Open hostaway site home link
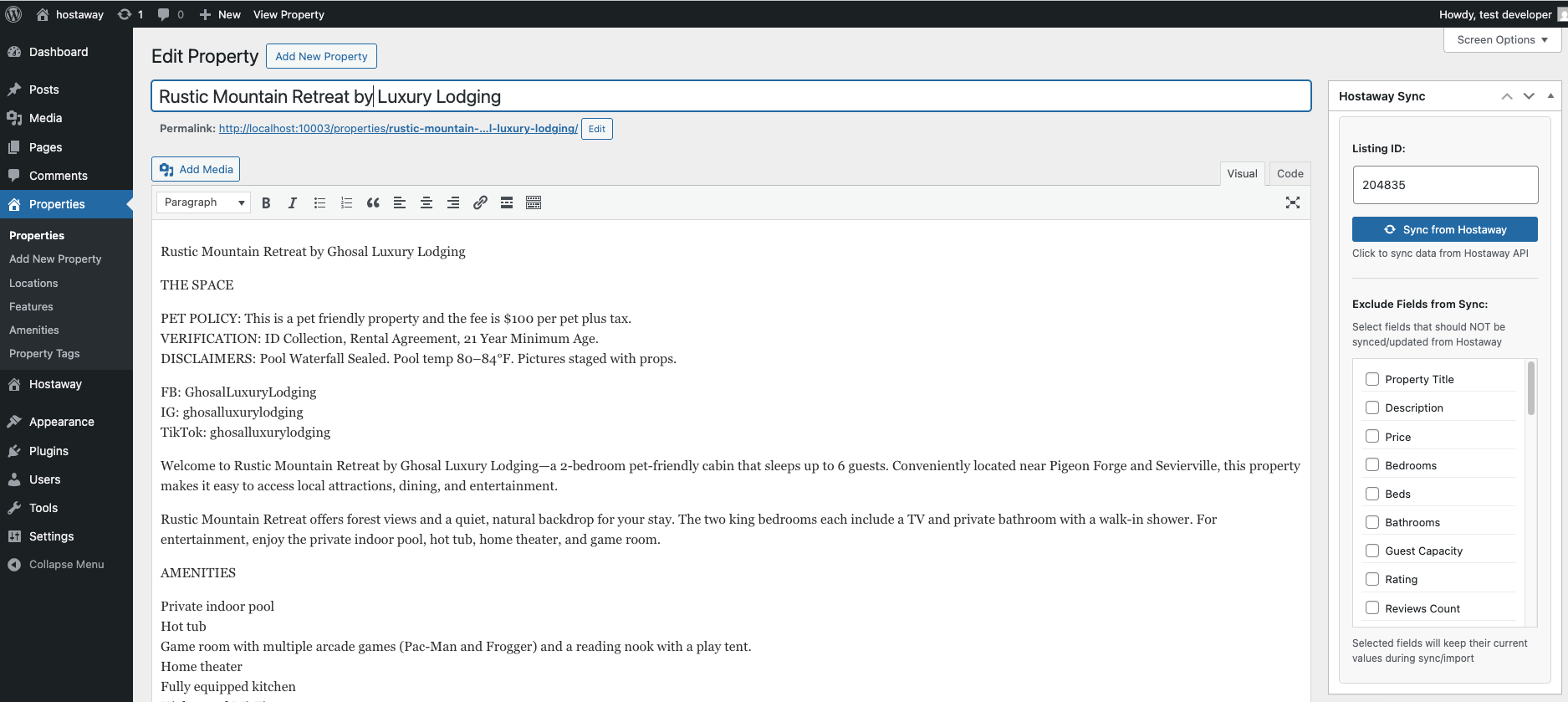Viewport: 1568px width, 702px height. [70, 14]
